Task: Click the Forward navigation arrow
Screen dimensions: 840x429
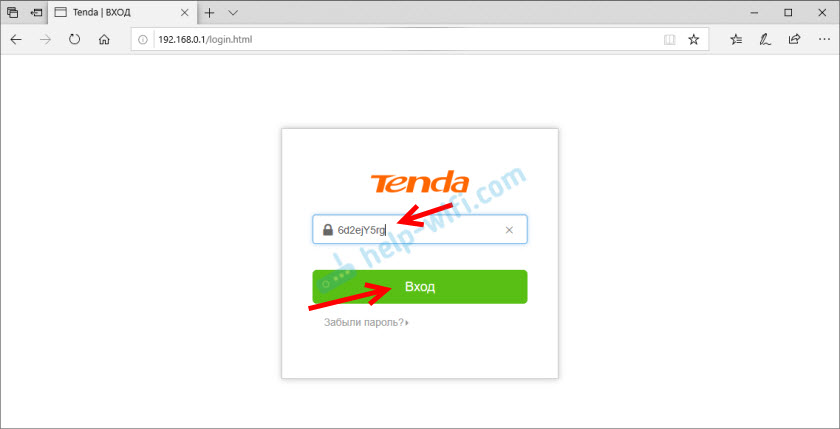Action: pyautogui.click(x=46, y=39)
